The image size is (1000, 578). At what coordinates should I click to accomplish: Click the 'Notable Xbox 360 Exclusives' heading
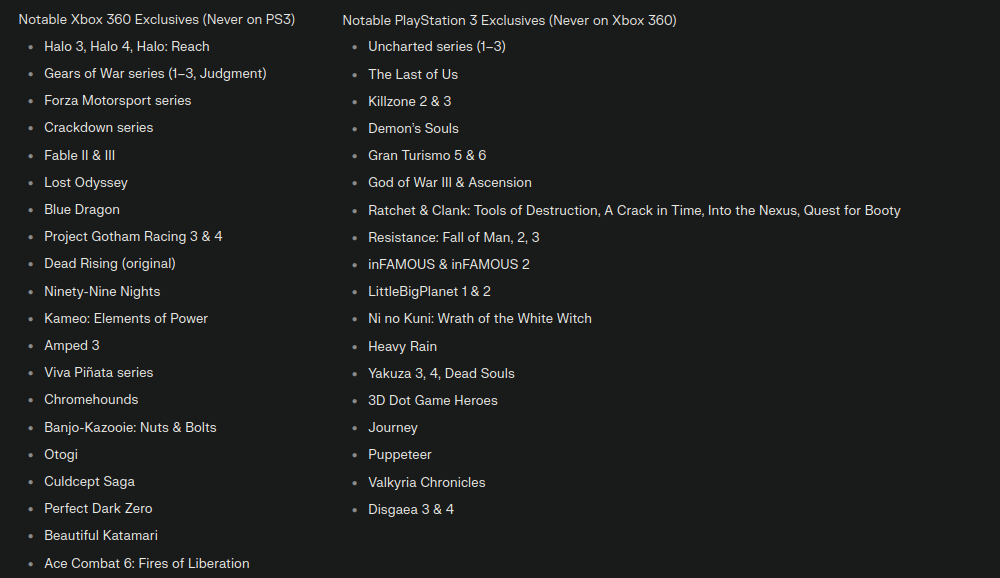coord(156,19)
